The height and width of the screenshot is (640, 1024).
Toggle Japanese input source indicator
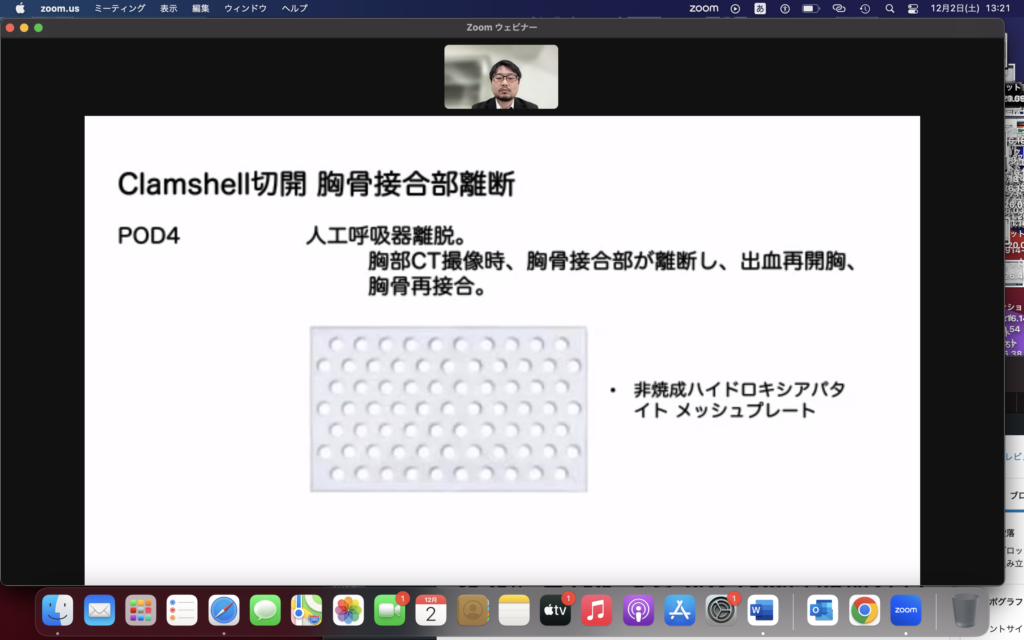pyautogui.click(x=760, y=8)
